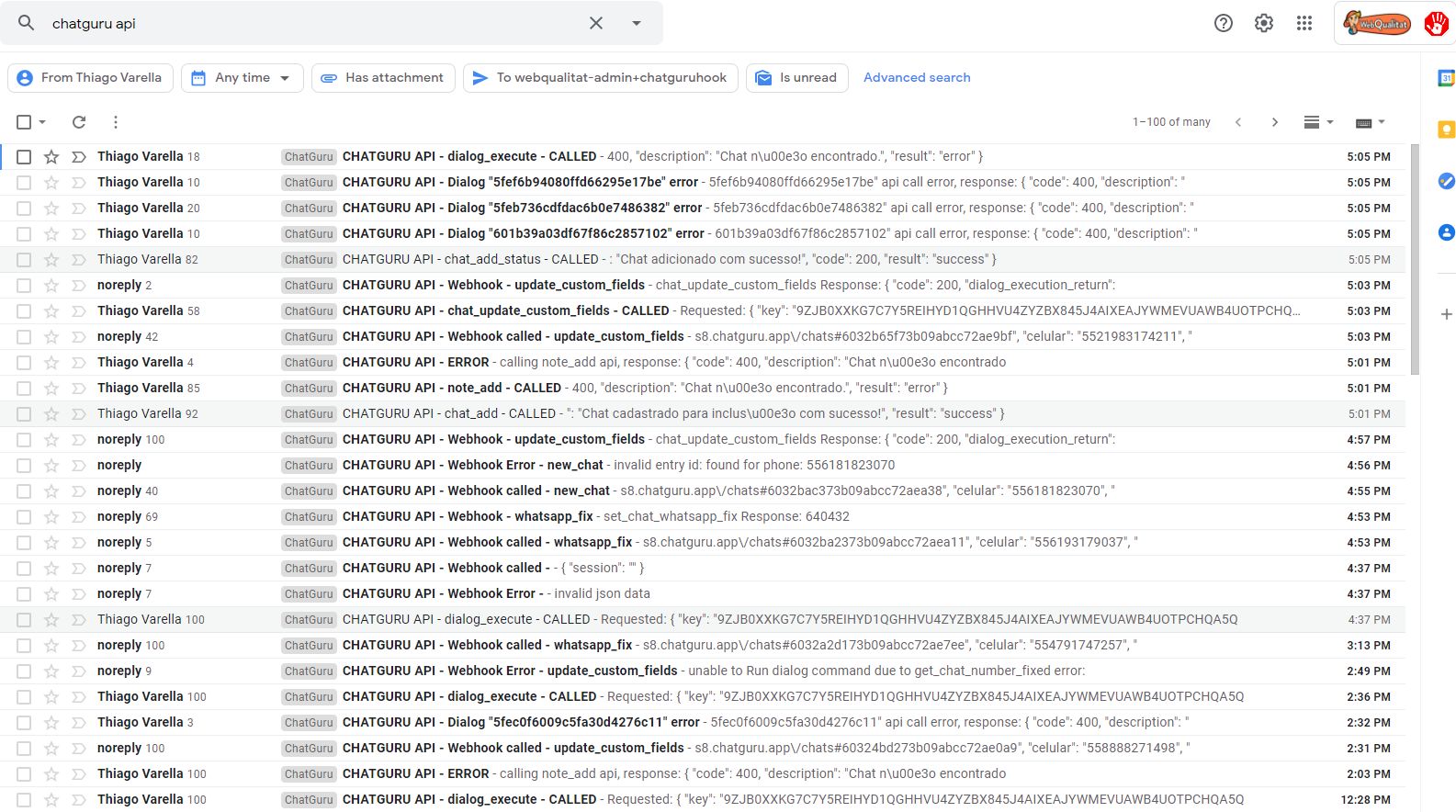Go to older messages page
1456x812 pixels.
1274,122
